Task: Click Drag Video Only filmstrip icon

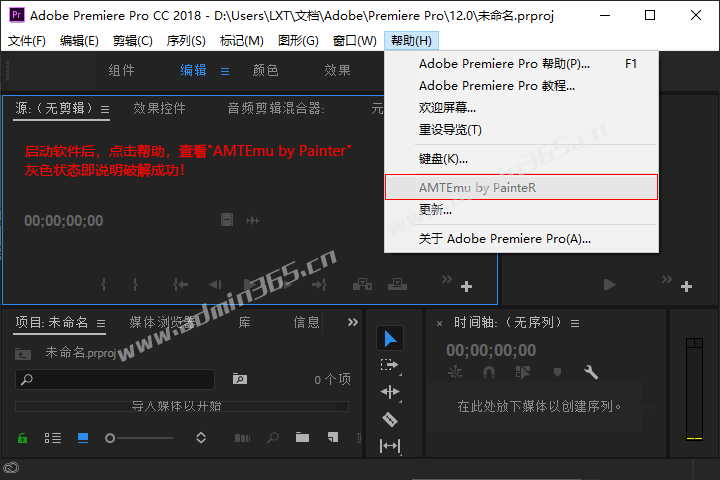Action: pyautogui.click(x=227, y=220)
